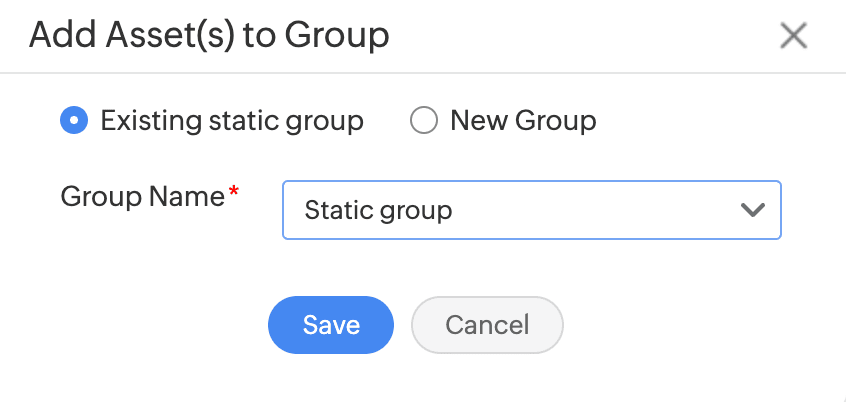Click the empty radio circle beside New Group
The image size is (846, 402).
pos(424,121)
